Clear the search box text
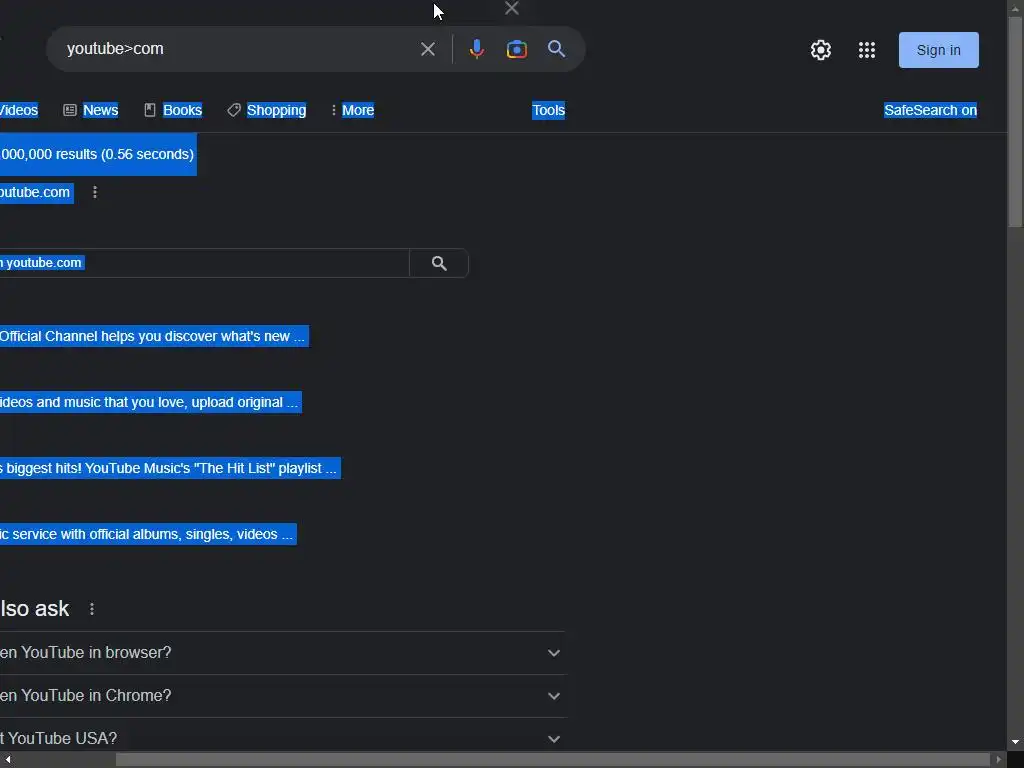Viewport: 1024px width, 768px height. point(428,49)
